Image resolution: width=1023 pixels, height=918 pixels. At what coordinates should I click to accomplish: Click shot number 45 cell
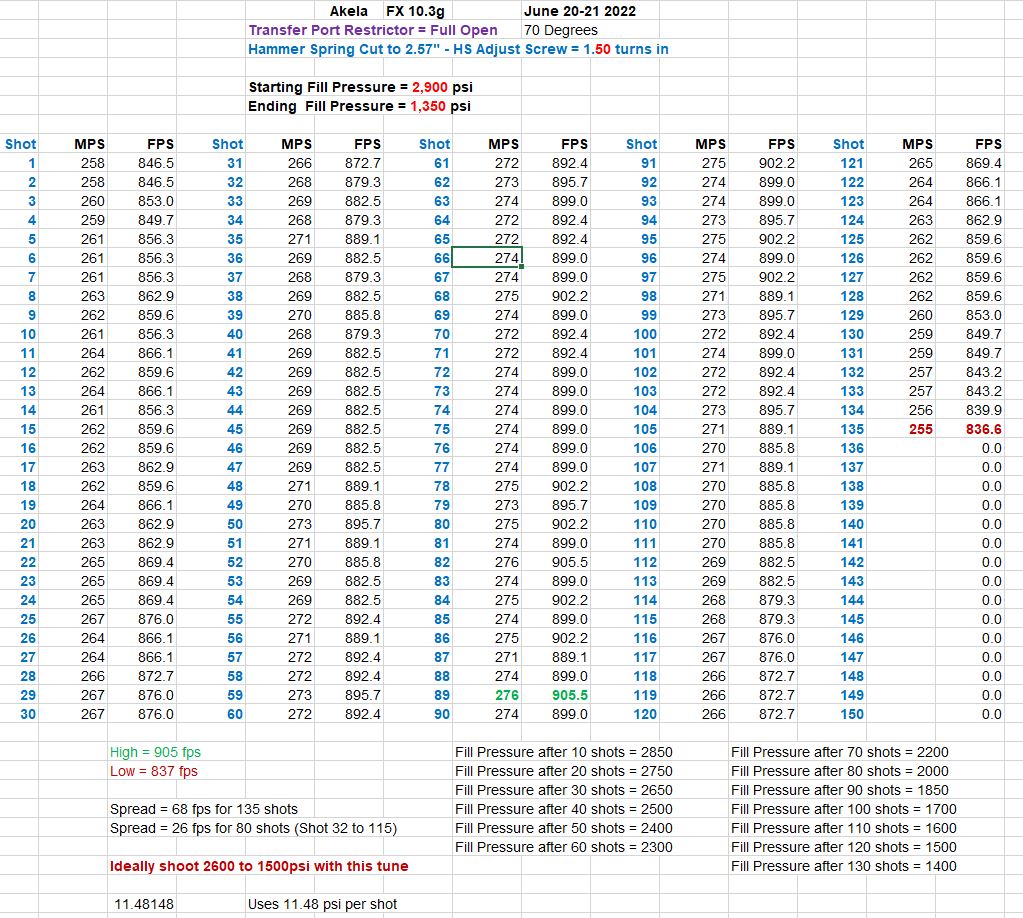pos(235,429)
